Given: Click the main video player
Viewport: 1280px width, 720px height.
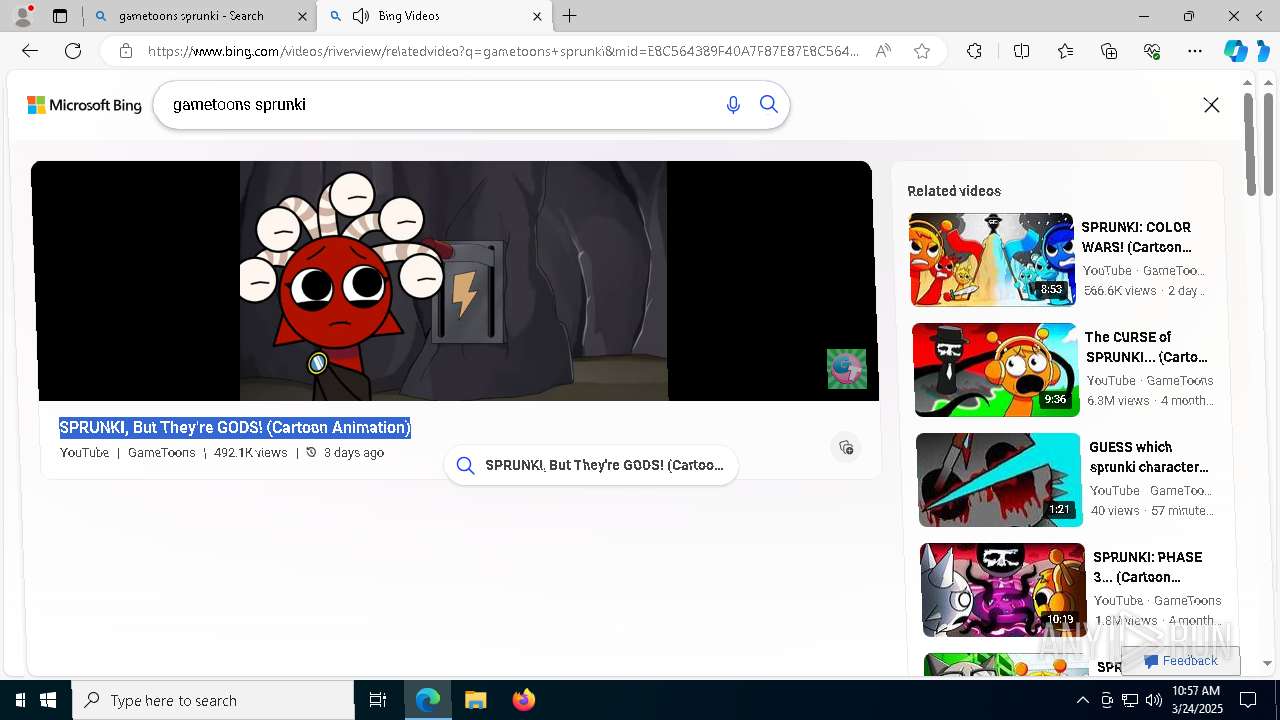Looking at the screenshot, I should (455, 281).
